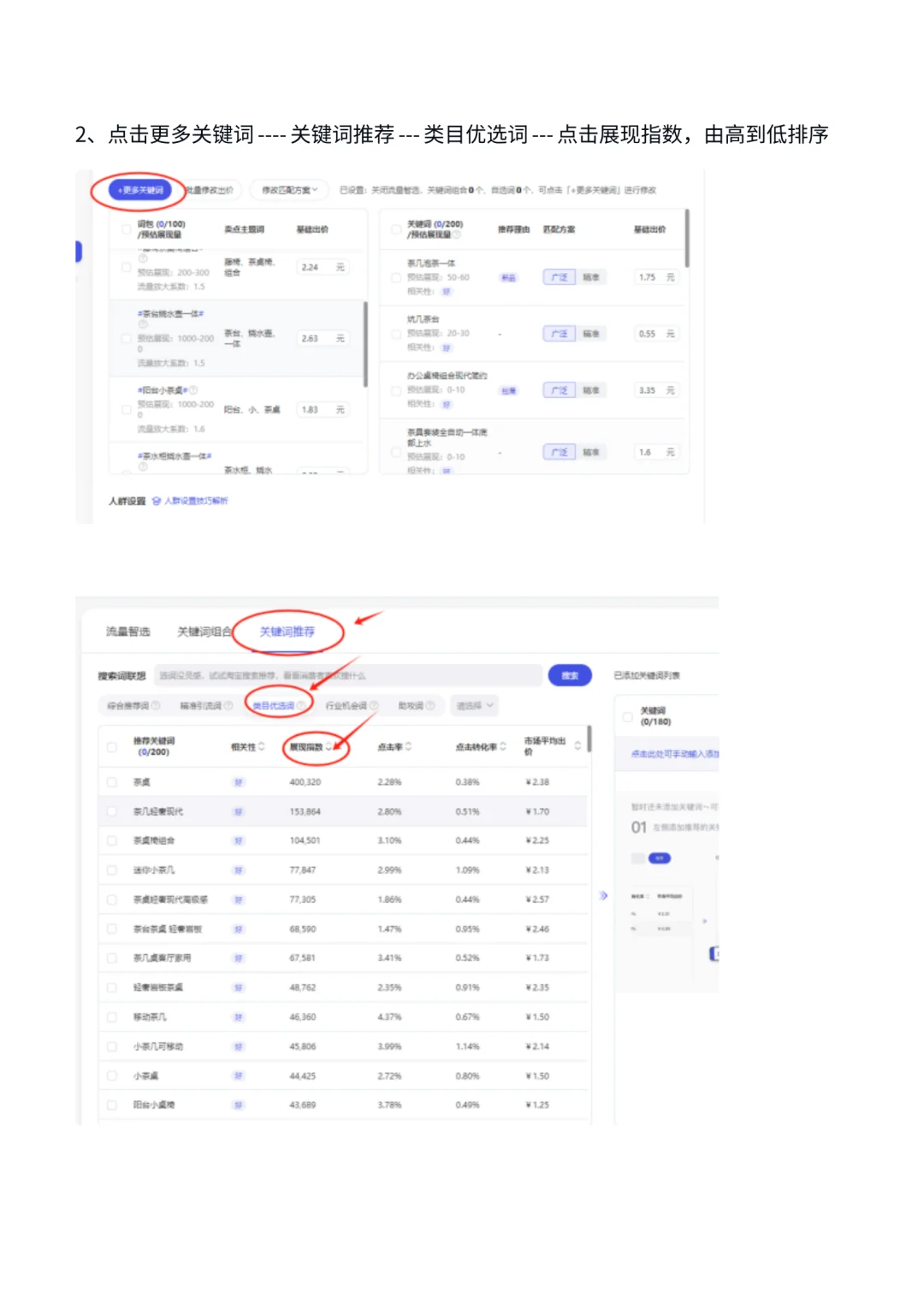Check the 茶几轻奢现代 row checkbox
This screenshot has width=924, height=1306.
(112, 811)
